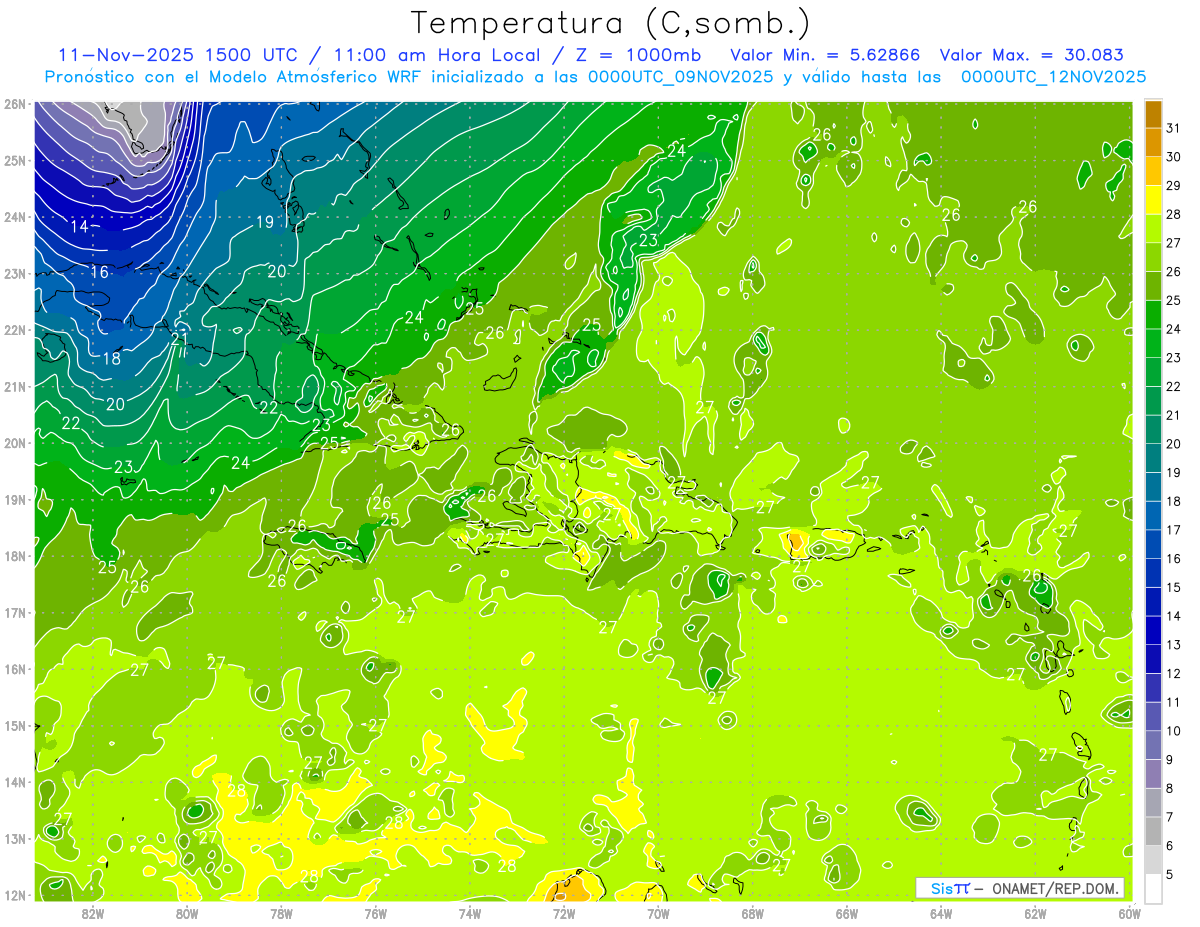
Task: Click the 14N latitude axis label
Action: pyautogui.click(x=15, y=782)
